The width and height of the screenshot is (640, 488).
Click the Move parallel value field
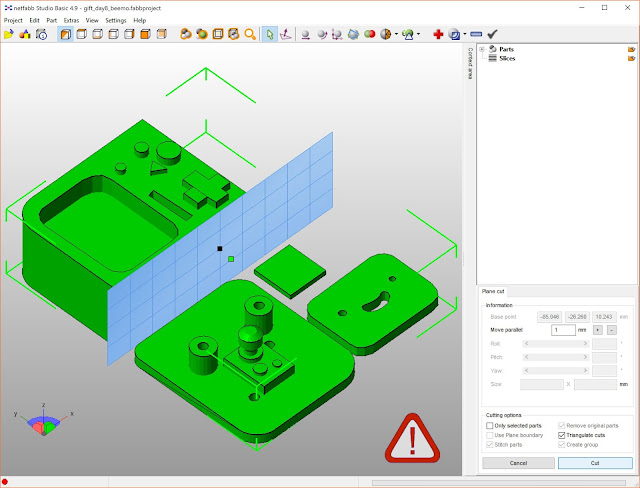coord(563,330)
